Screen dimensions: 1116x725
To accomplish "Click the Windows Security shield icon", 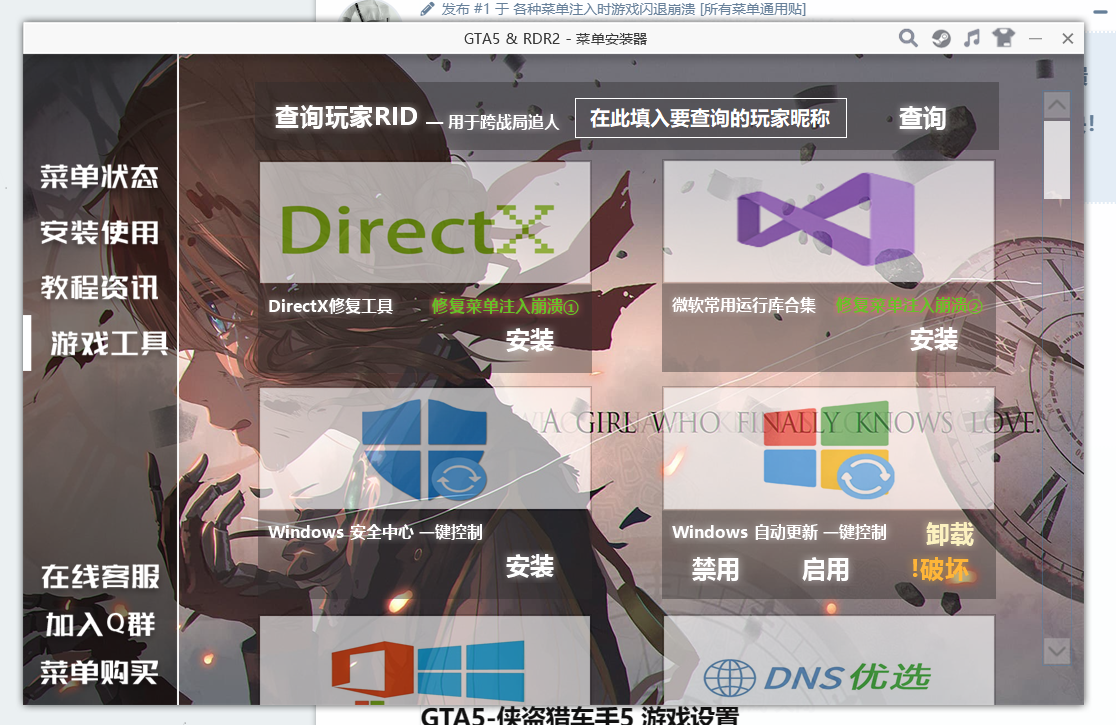I will tap(424, 448).
